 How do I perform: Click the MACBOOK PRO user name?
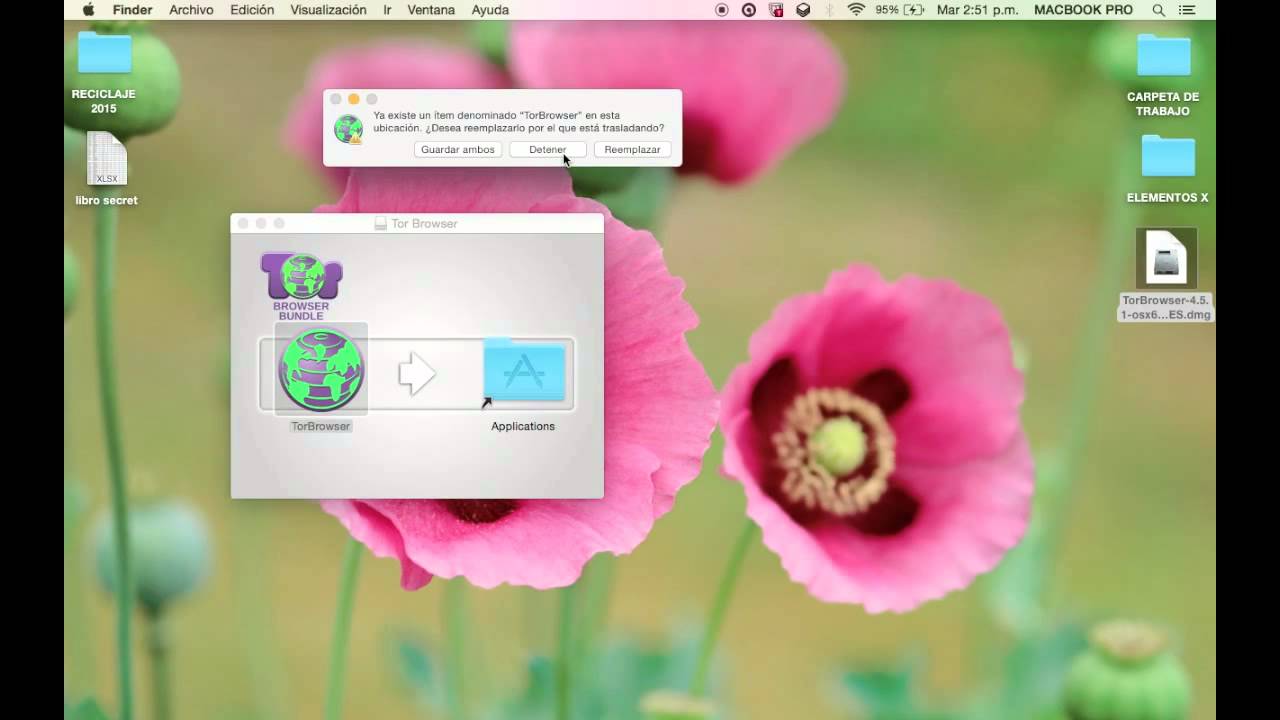pyautogui.click(x=1083, y=10)
